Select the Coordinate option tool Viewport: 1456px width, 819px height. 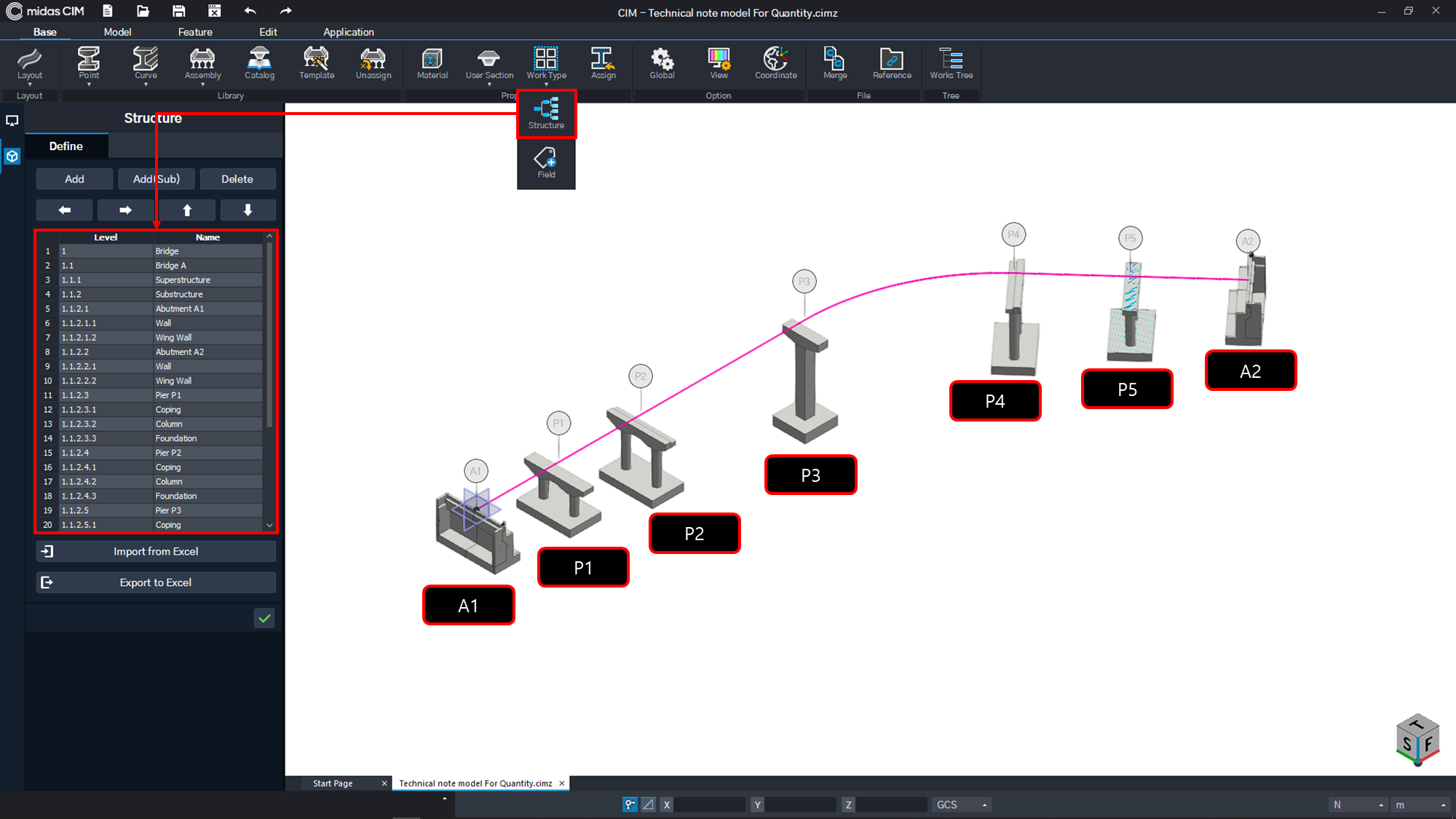775,64
